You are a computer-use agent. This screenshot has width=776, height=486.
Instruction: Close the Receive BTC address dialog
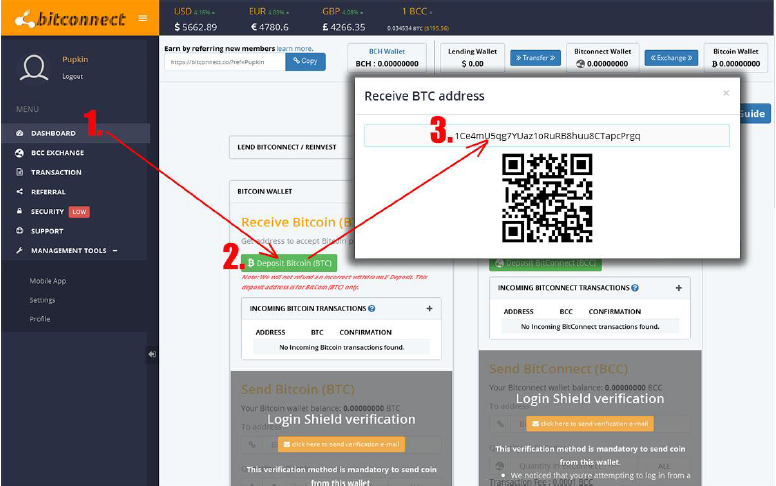click(726, 93)
